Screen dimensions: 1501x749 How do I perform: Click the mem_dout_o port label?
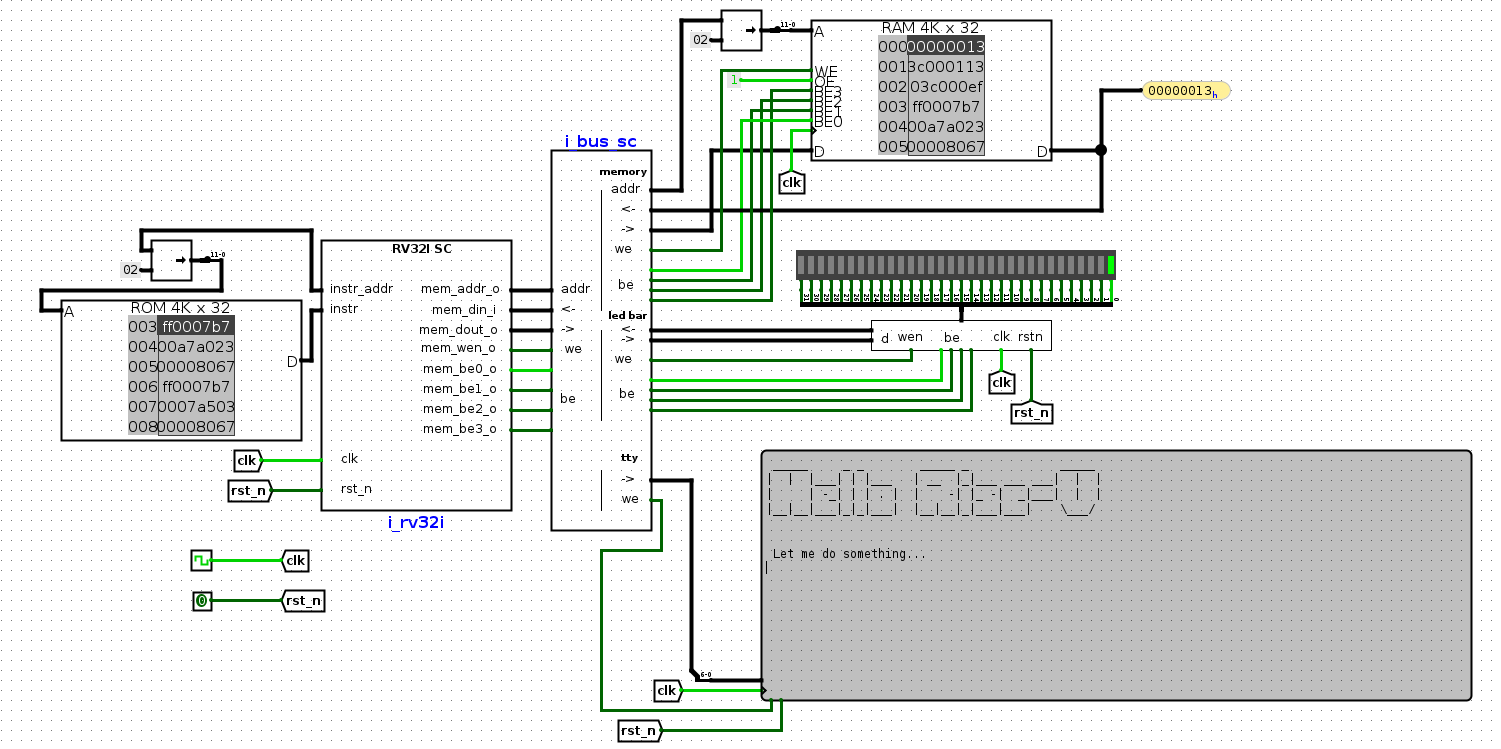coord(459,329)
